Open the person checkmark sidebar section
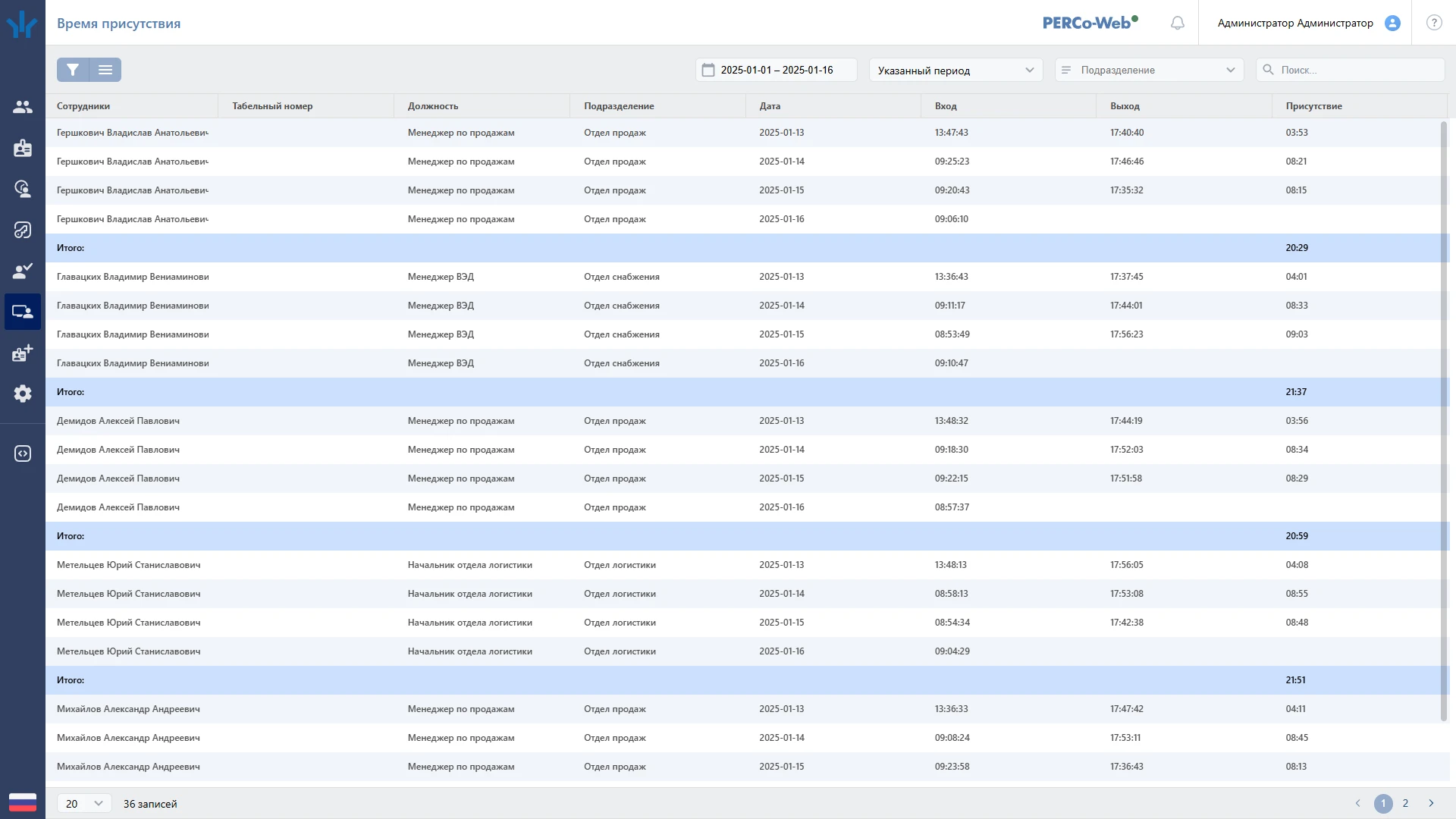 [23, 271]
